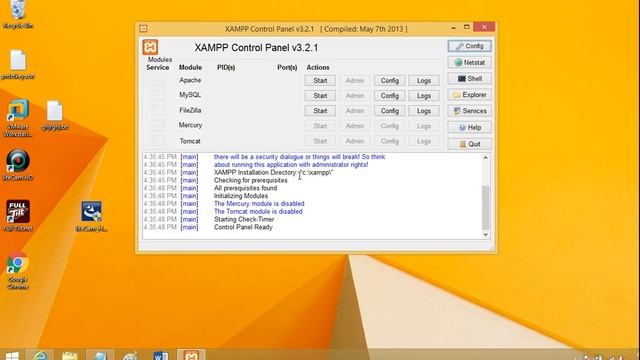Toggle the MySQL service checkbox

158,95
